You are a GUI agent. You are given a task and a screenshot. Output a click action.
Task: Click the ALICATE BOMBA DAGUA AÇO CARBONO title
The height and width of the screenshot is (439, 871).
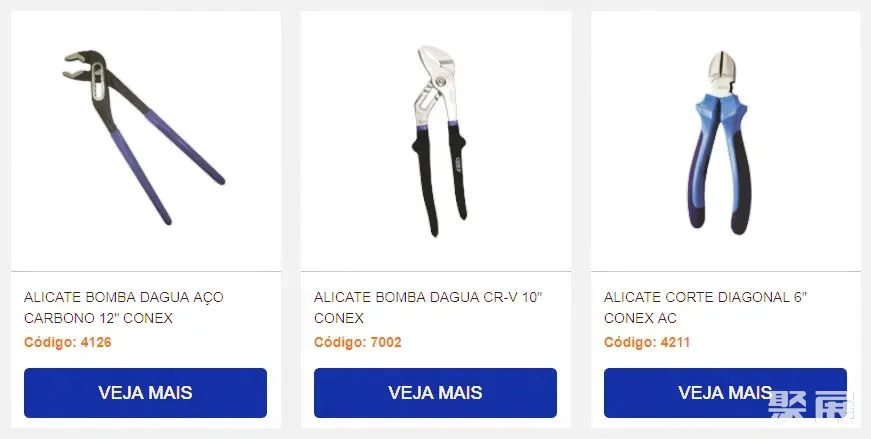(123, 307)
